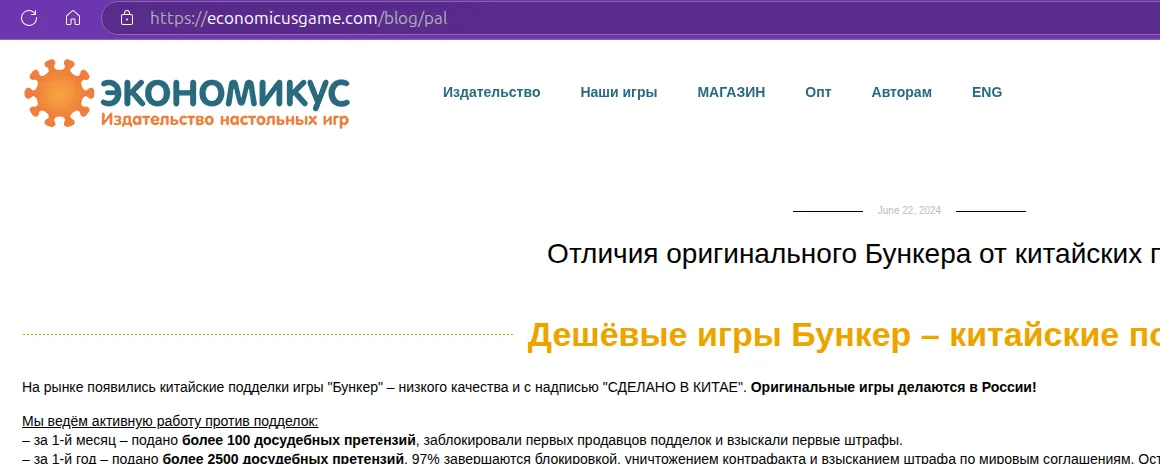The width and height of the screenshot is (1160, 464).
Task: Click bold text 'более 100 досудебных претензий'
Action: click(299, 441)
